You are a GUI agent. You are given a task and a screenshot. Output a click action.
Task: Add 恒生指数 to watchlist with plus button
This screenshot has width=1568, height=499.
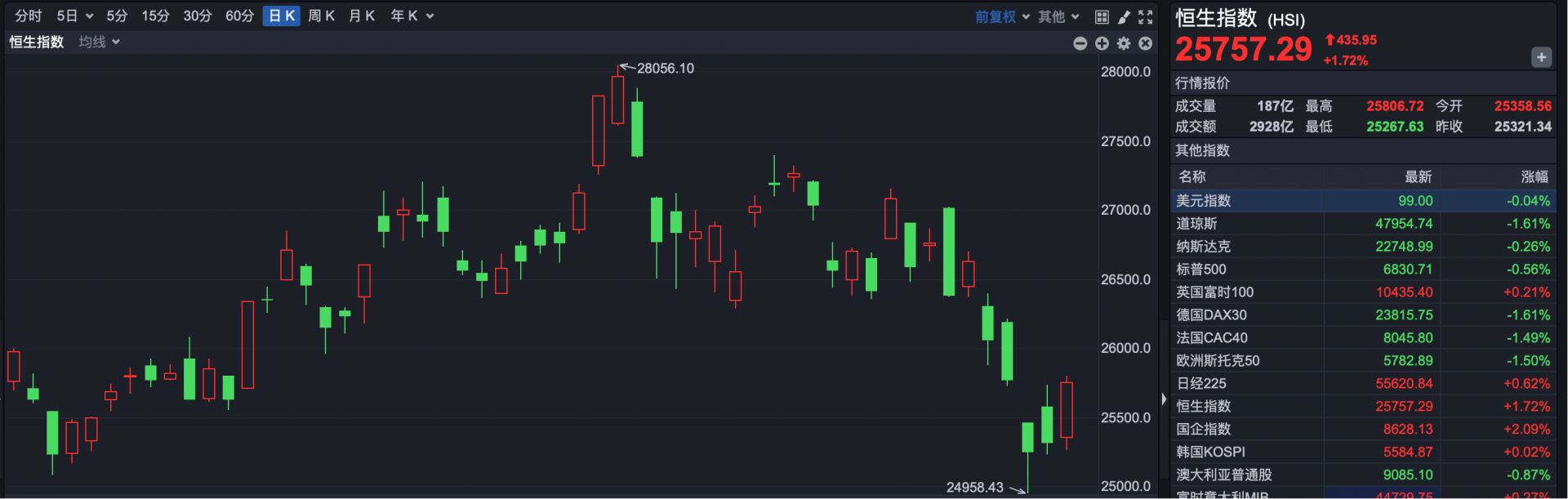[1540, 57]
